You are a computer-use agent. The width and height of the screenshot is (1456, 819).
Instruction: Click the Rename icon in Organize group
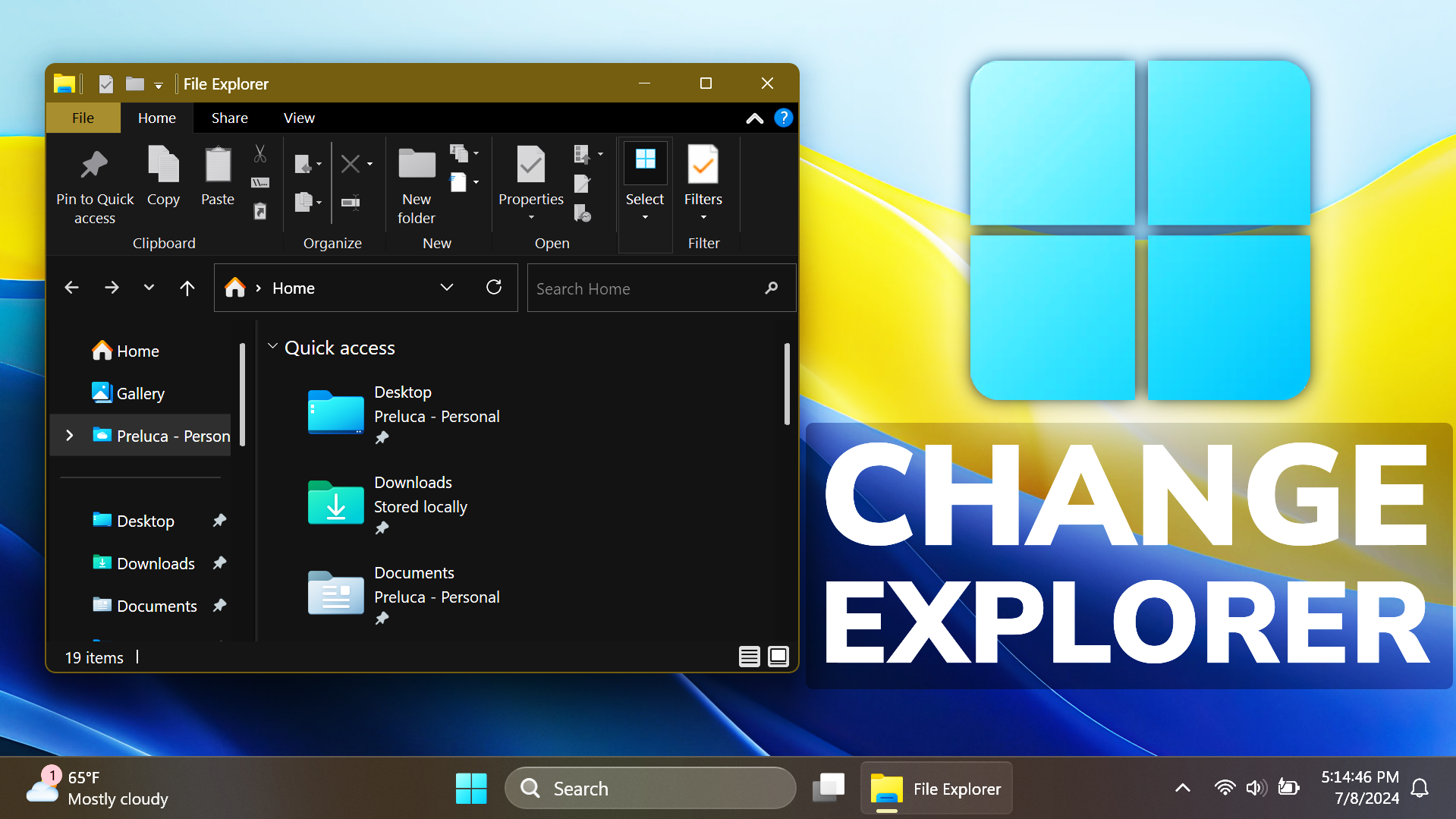click(351, 202)
